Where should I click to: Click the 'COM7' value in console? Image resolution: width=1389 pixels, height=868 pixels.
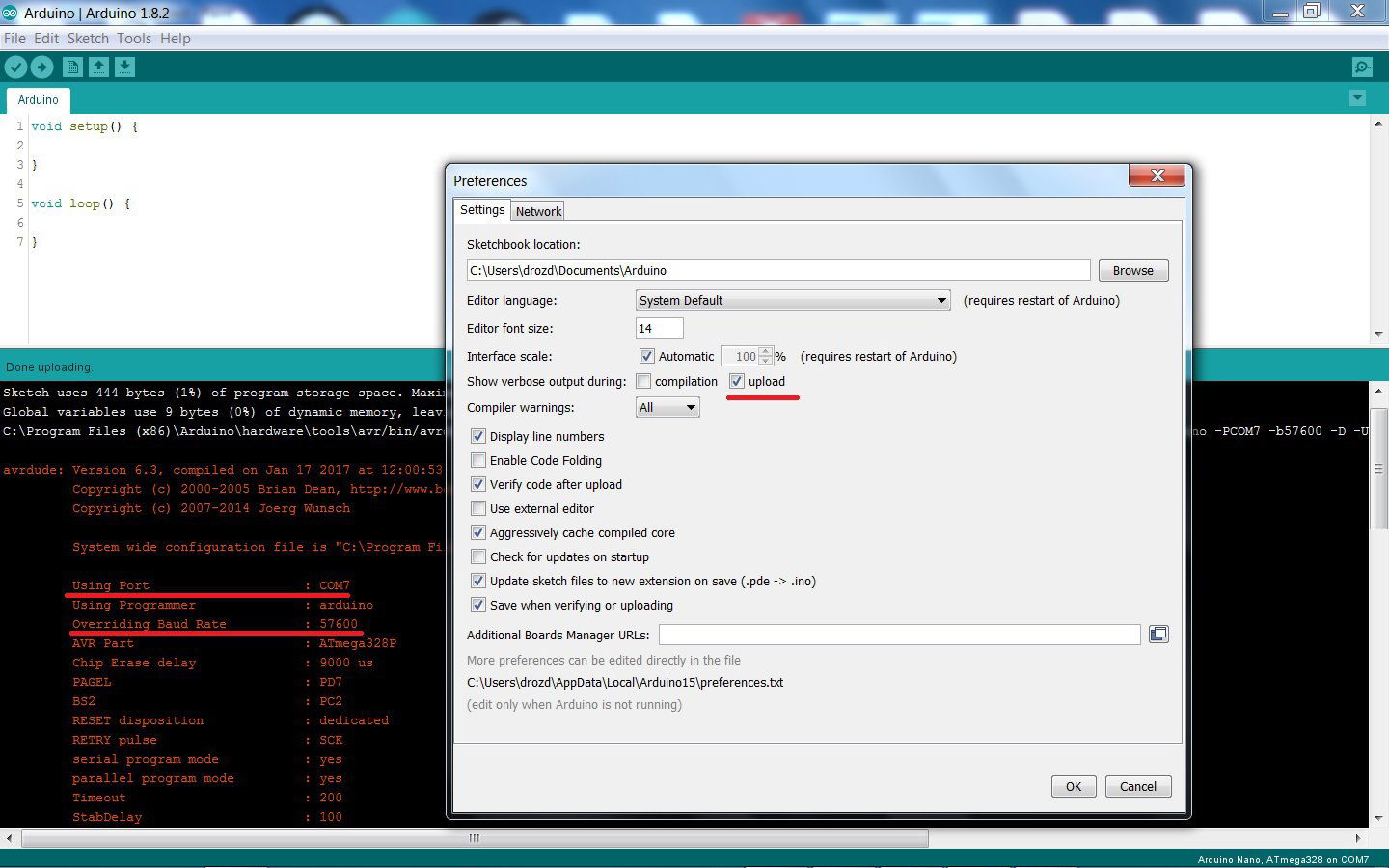pyautogui.click(x=335, y=585)
